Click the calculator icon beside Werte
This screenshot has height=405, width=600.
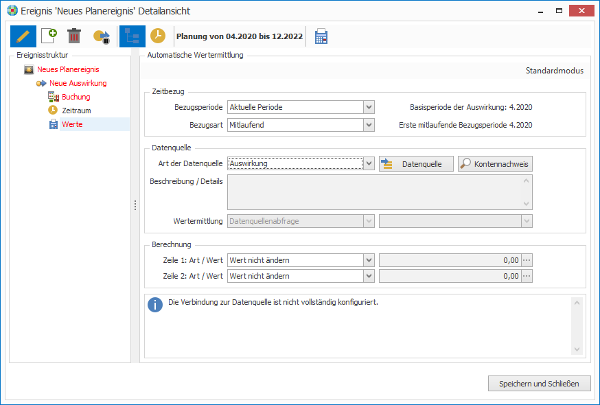point(53,124)
